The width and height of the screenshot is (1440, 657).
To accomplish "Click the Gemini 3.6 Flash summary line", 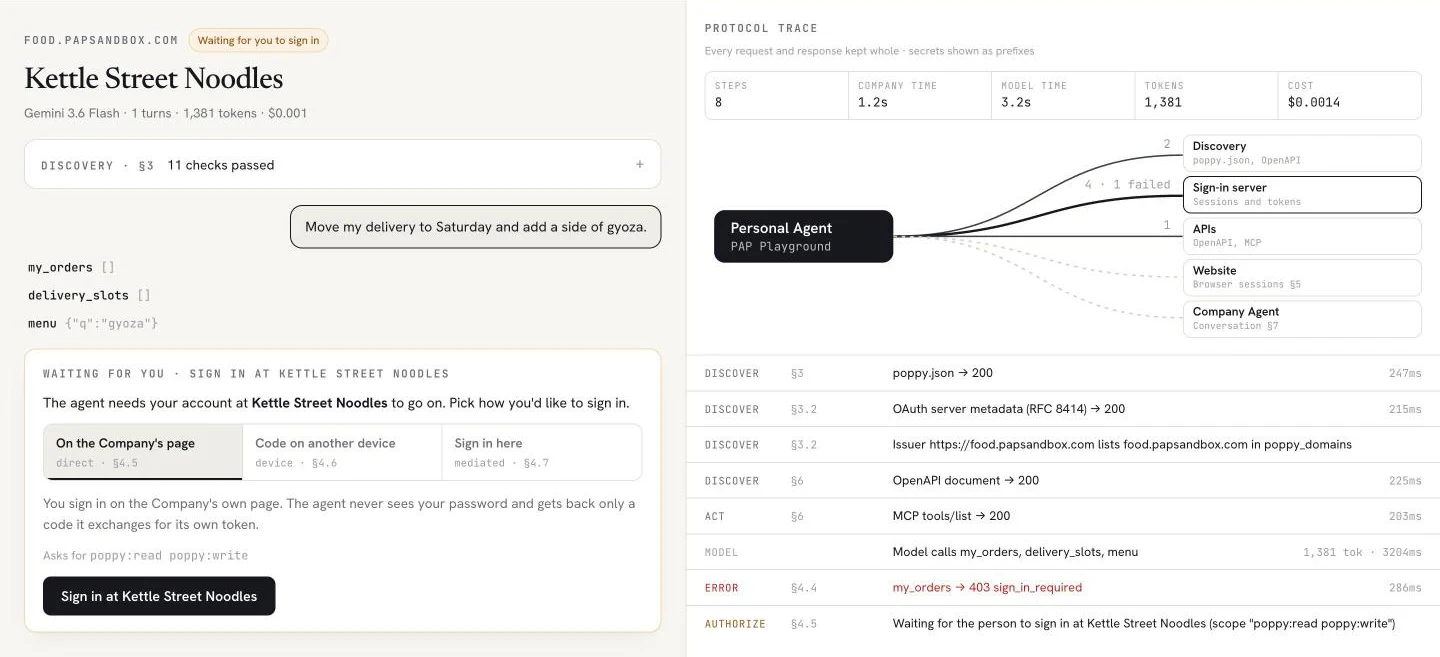I will click(165, 113).
